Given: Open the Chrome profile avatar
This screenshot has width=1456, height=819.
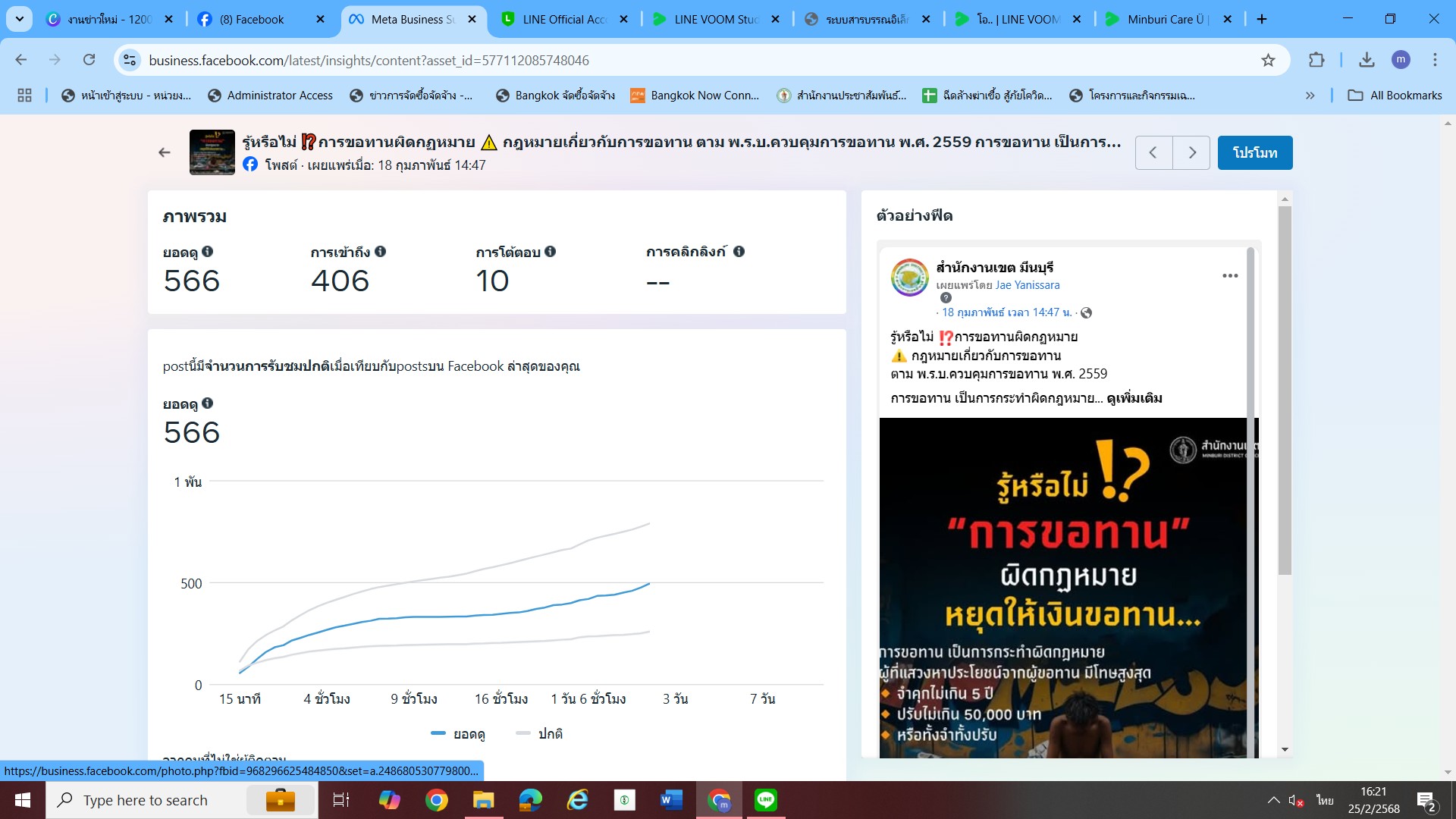Looking at the screenshot, I should 1401,60.
